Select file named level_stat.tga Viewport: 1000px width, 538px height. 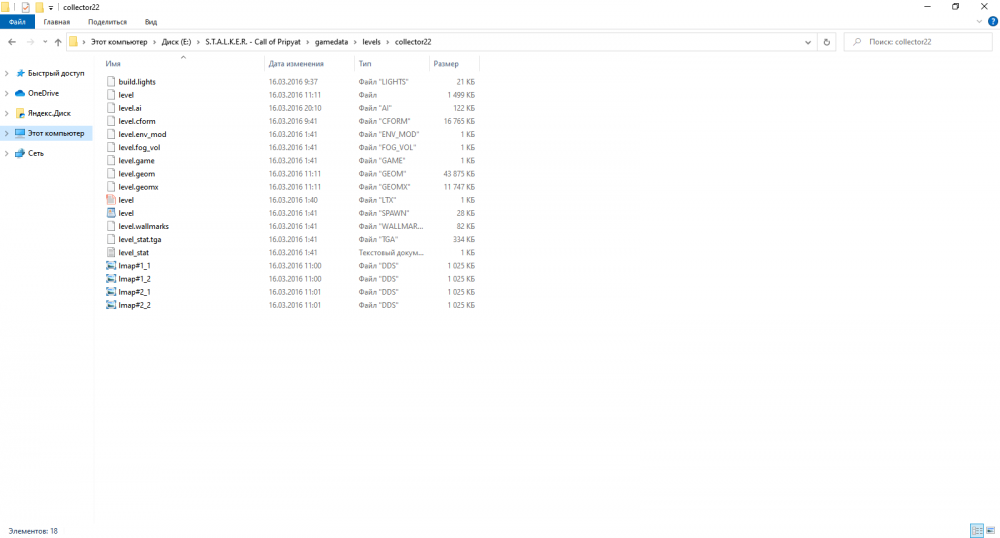(140, 239)
